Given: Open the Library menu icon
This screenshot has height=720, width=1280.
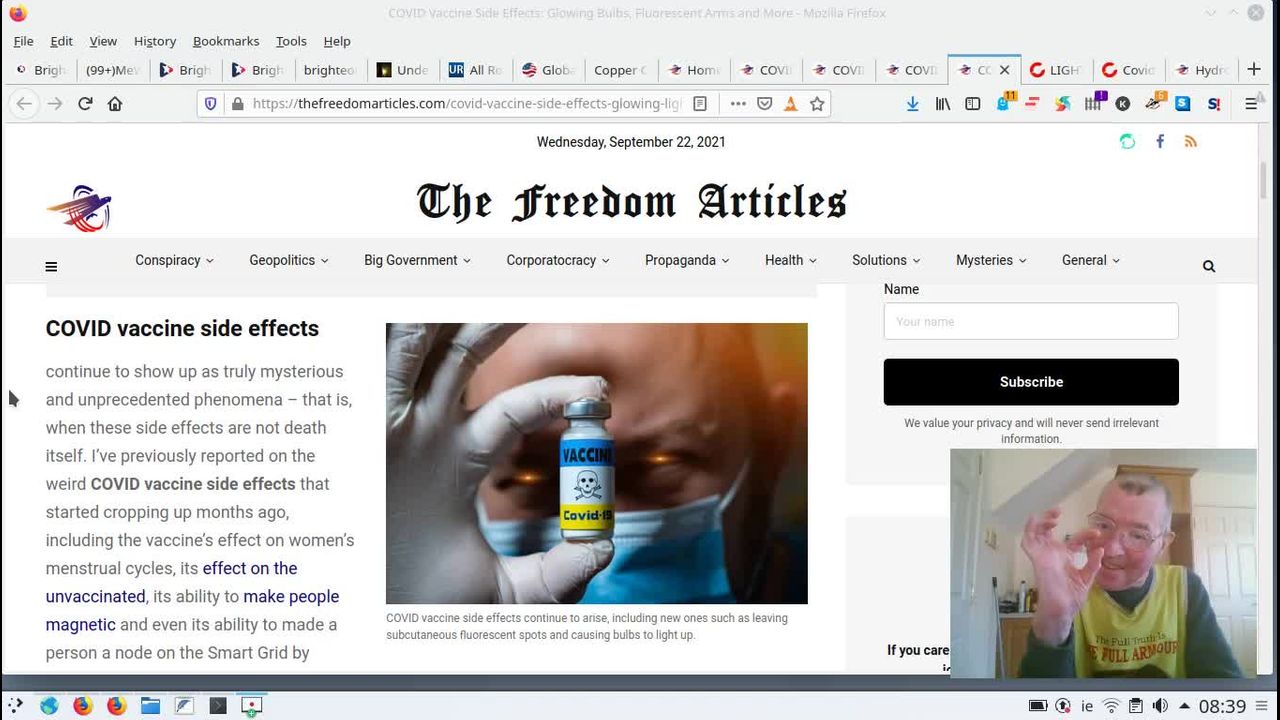Looking at the screenshot, I should tap(942, 104).
